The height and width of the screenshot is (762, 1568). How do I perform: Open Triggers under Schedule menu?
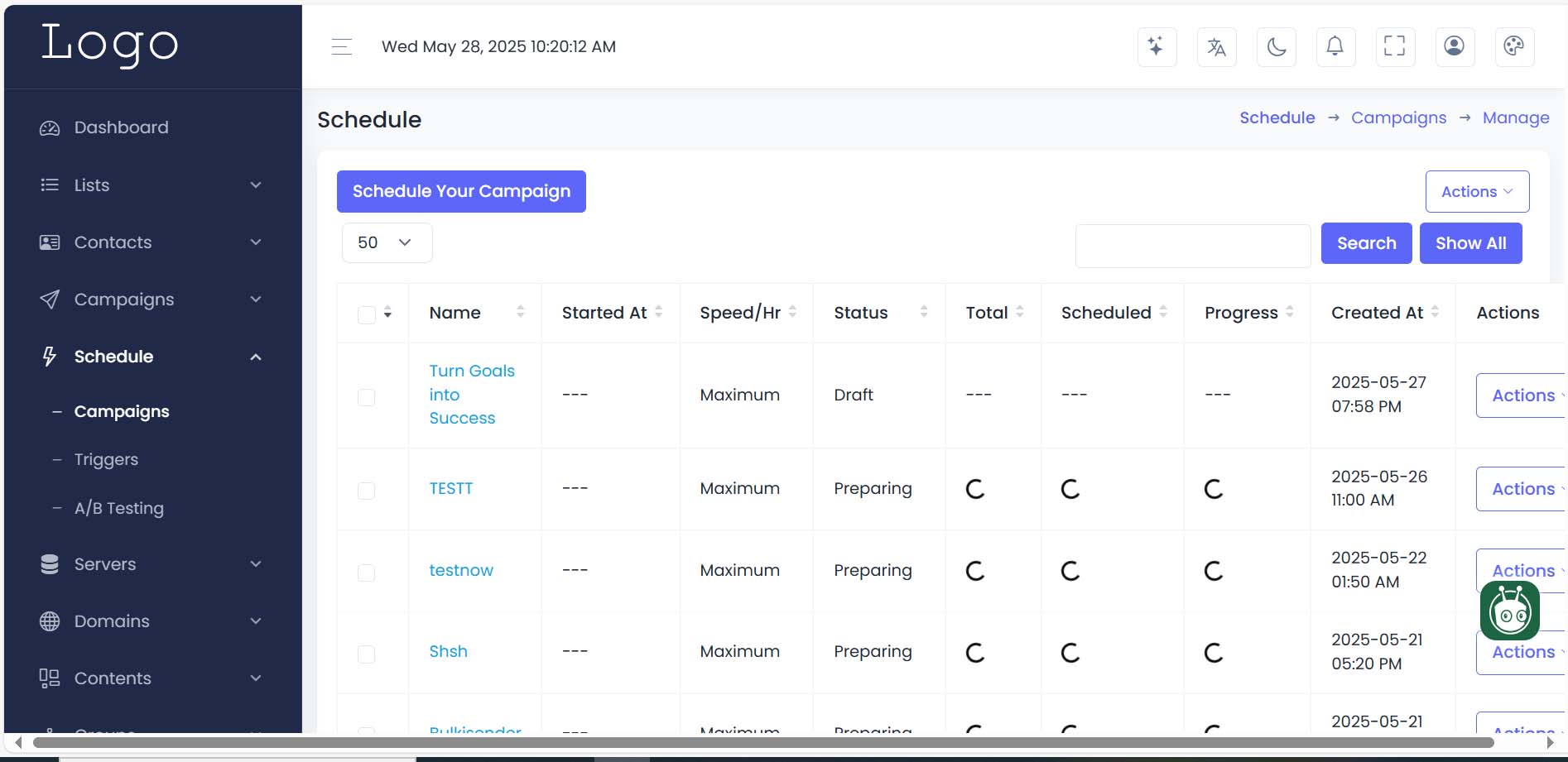coord(106,459)
